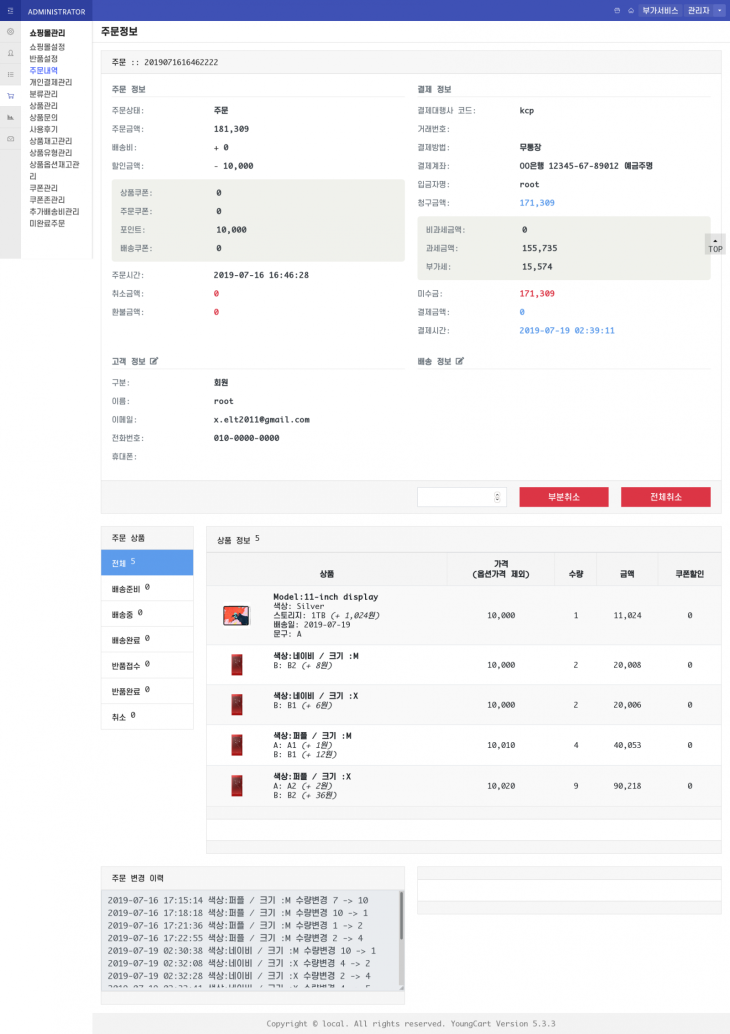Click the 부분취소 partial cancel button
730x1034 pixels.
(564, 497)
